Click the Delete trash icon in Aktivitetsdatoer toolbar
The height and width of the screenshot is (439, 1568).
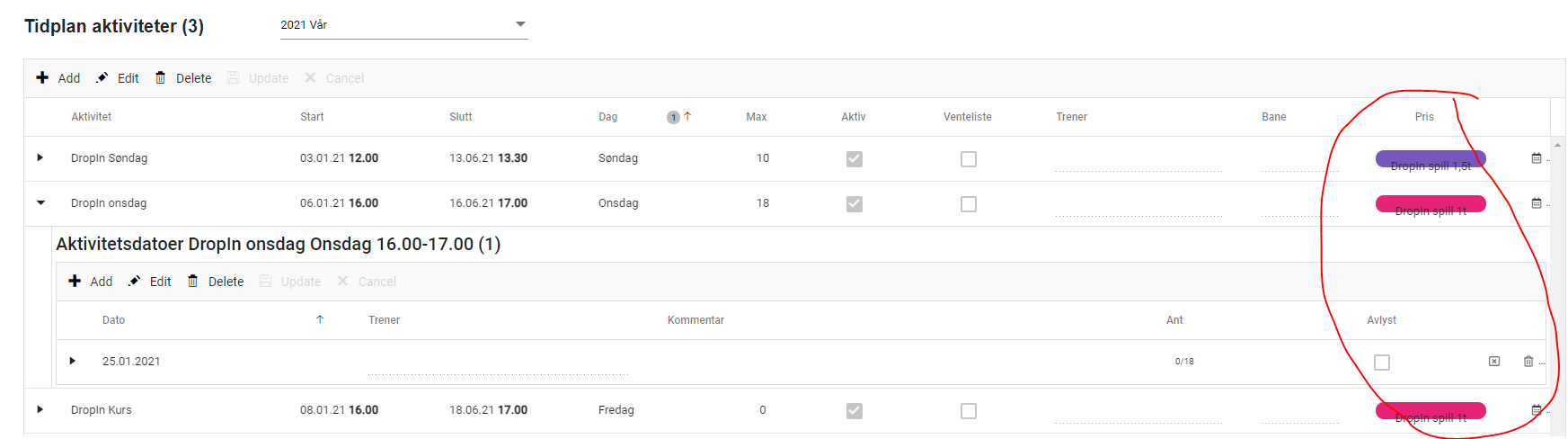tap(193, 282)
